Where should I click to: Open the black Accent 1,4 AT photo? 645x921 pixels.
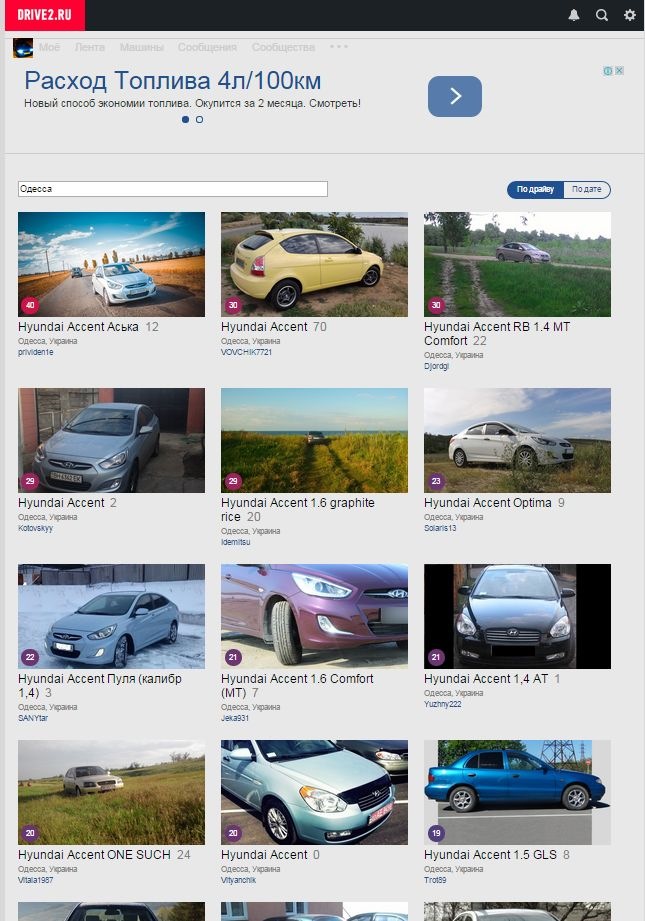pos(518,616)
